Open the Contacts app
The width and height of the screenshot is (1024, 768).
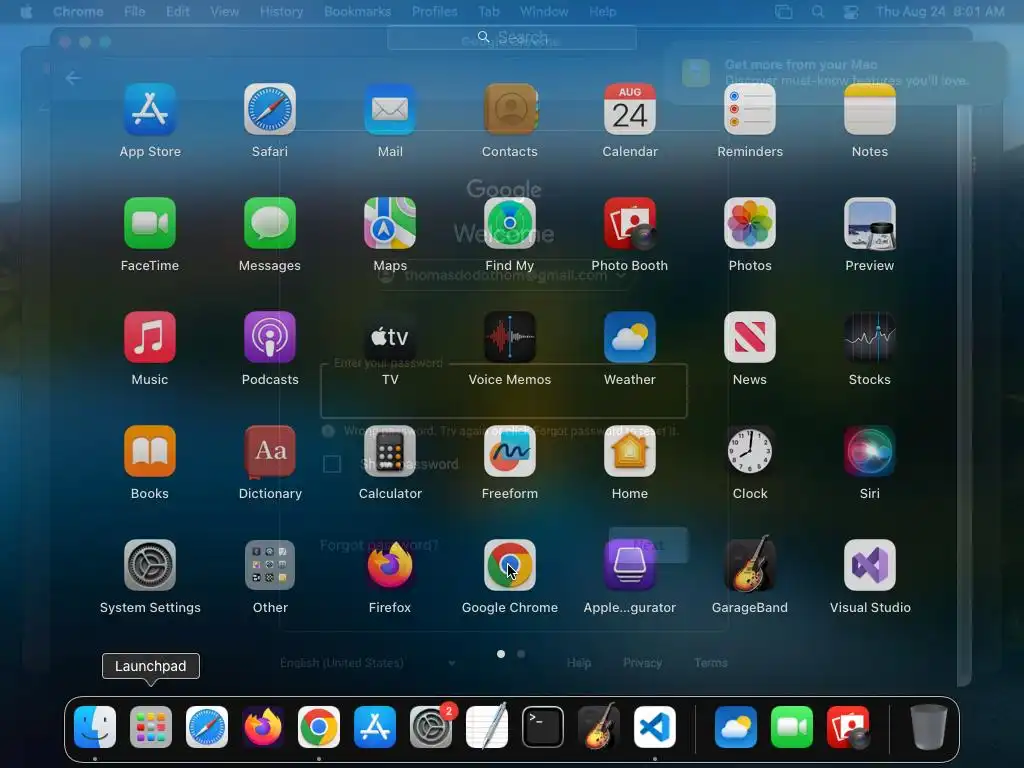tap(510, 109)
